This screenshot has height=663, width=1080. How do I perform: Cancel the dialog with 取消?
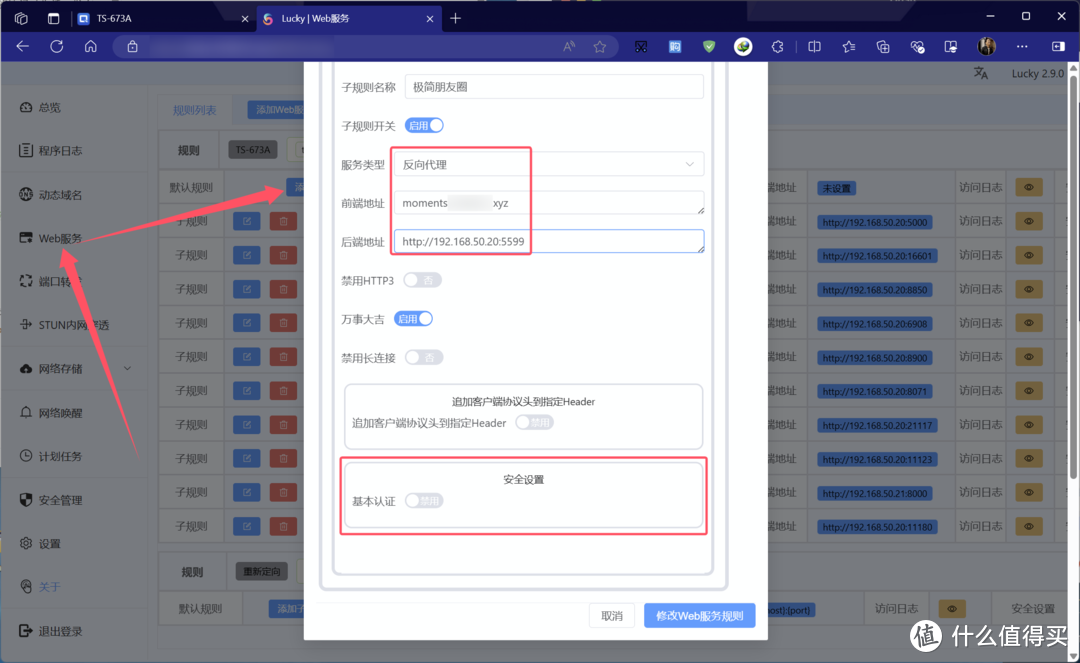[611, 616]
